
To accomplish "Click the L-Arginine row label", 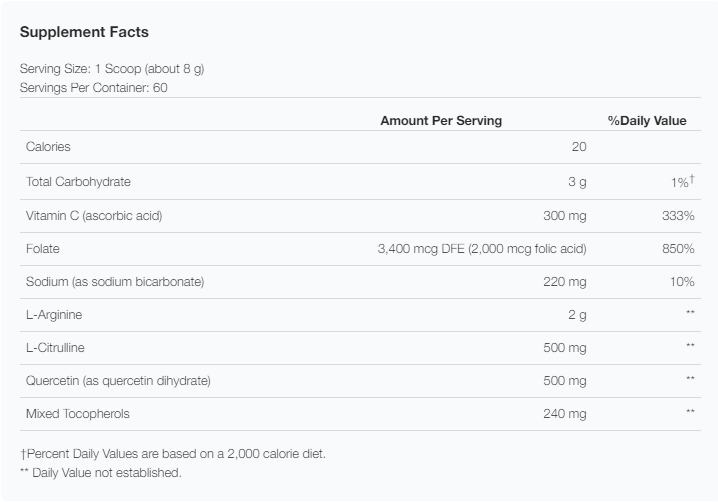I will [54, 315].
